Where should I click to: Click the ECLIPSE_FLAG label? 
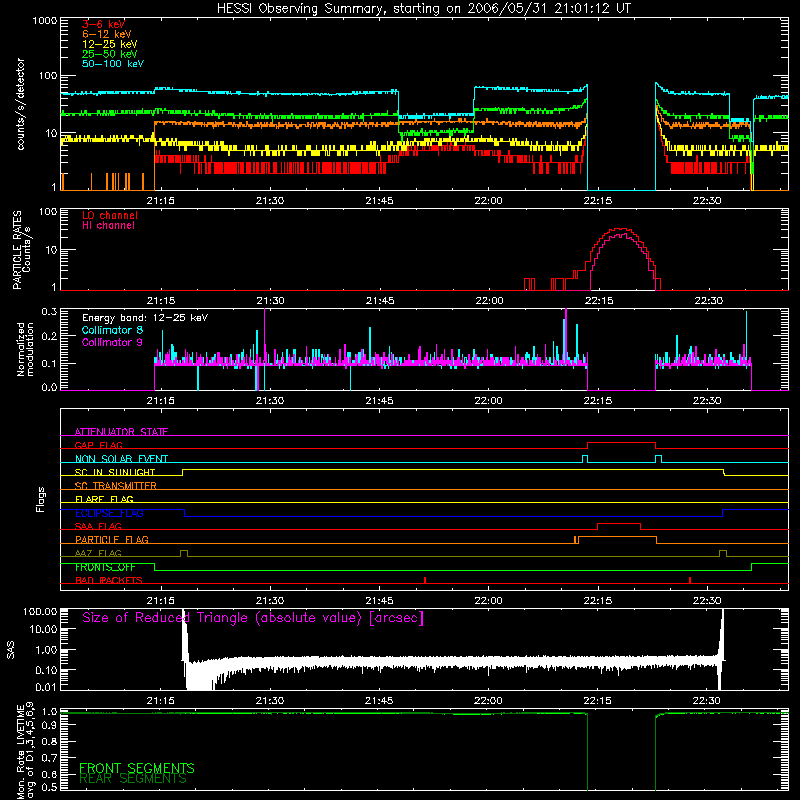[x=109, y=513]
